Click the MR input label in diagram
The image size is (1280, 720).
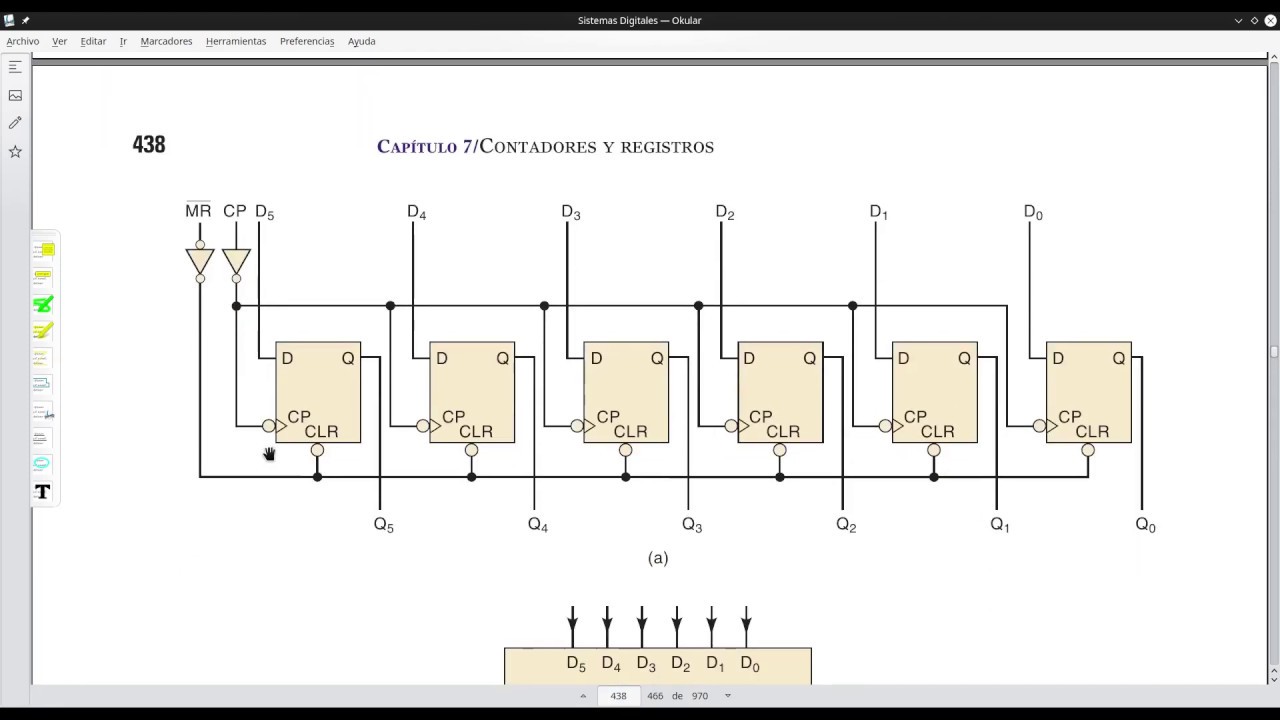pos(198,210)
